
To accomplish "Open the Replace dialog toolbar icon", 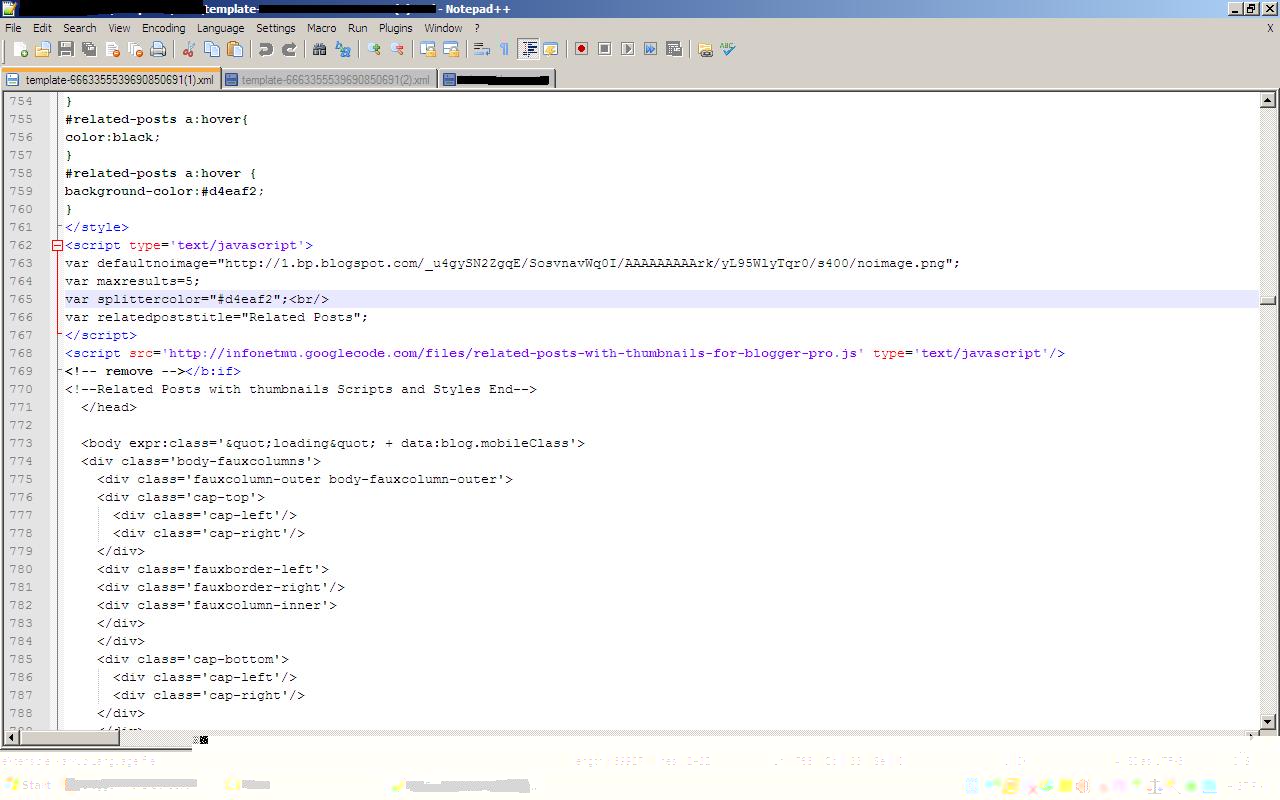I will point(343,49).
